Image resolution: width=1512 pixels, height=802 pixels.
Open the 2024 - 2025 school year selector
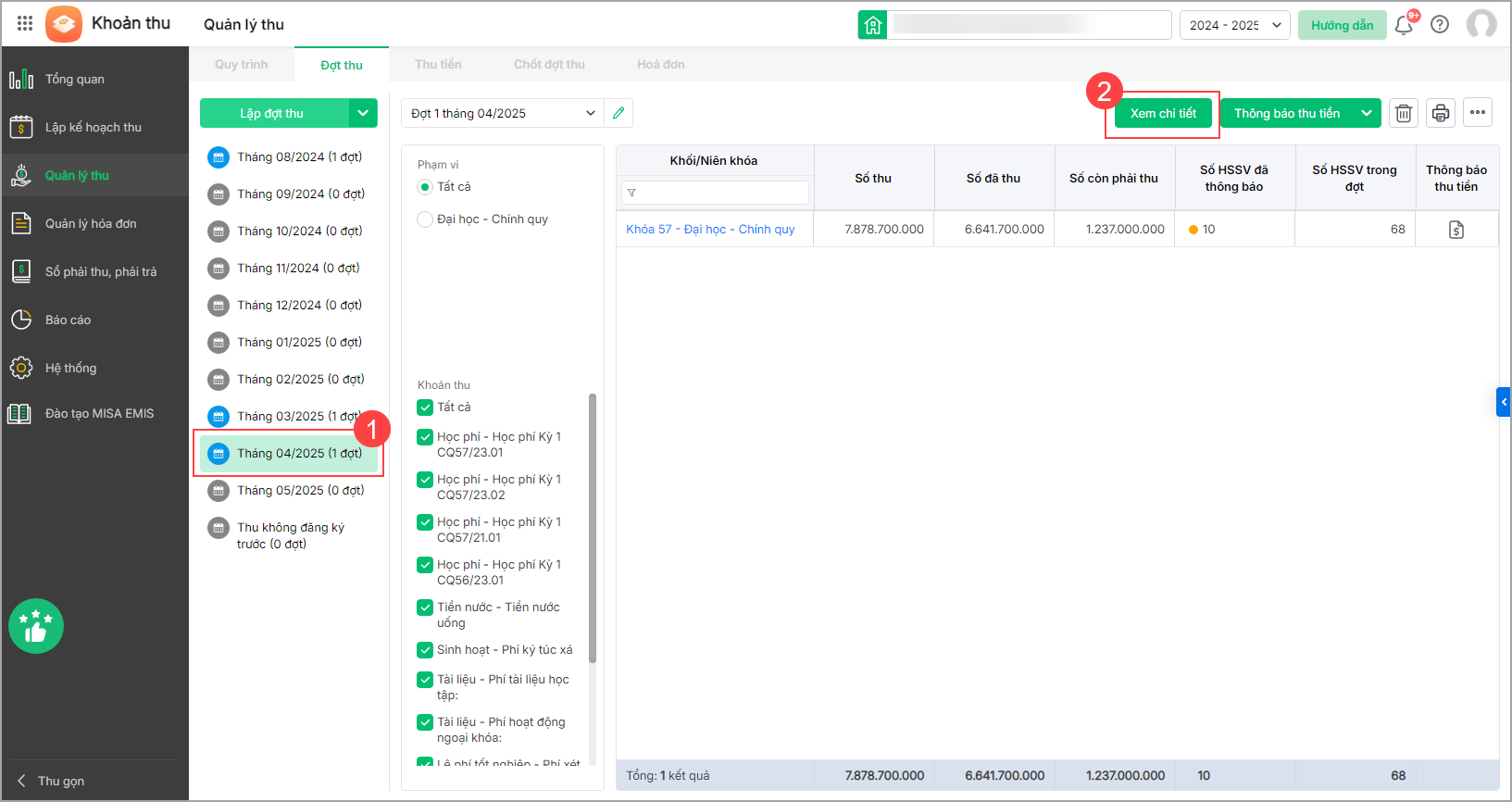click(x=1234, y=25)
